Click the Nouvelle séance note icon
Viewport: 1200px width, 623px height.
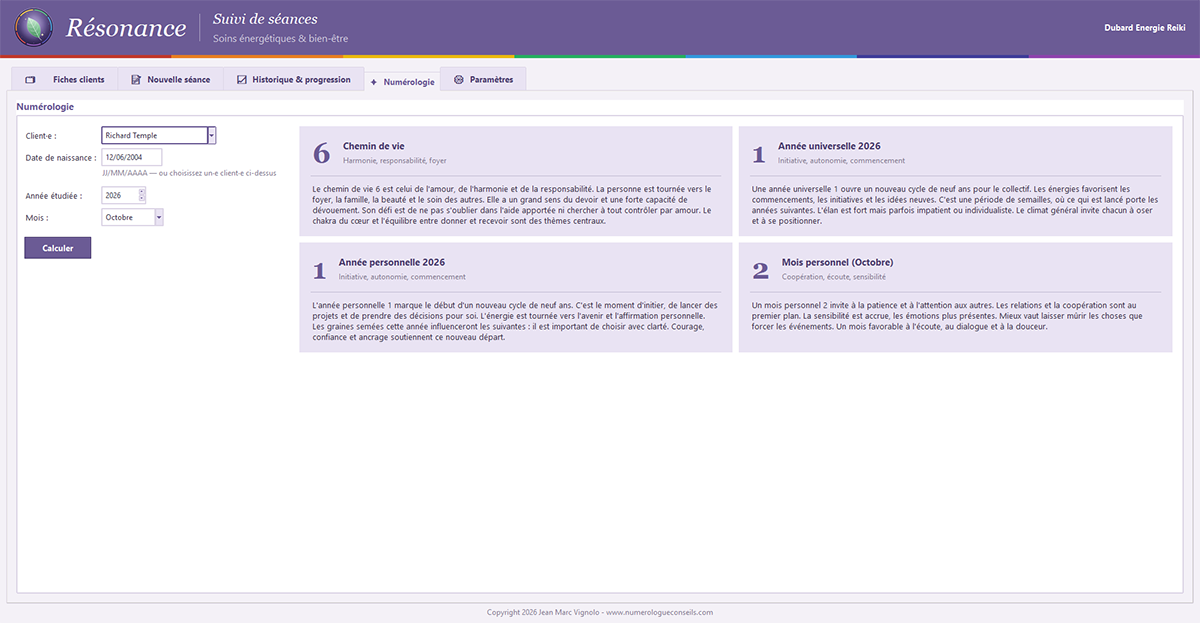point(136,80)
